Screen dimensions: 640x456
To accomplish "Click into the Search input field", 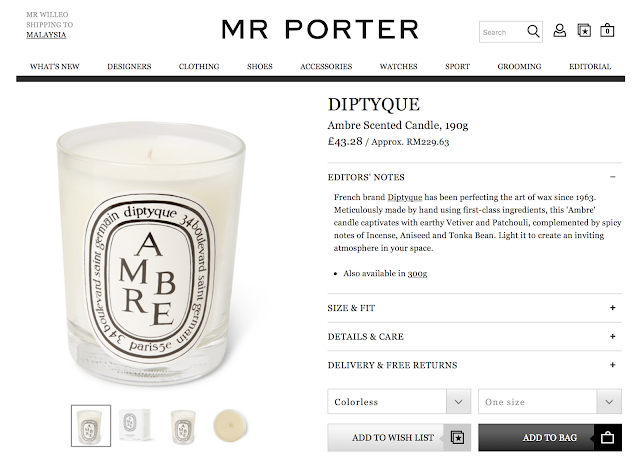I will 502,32.
